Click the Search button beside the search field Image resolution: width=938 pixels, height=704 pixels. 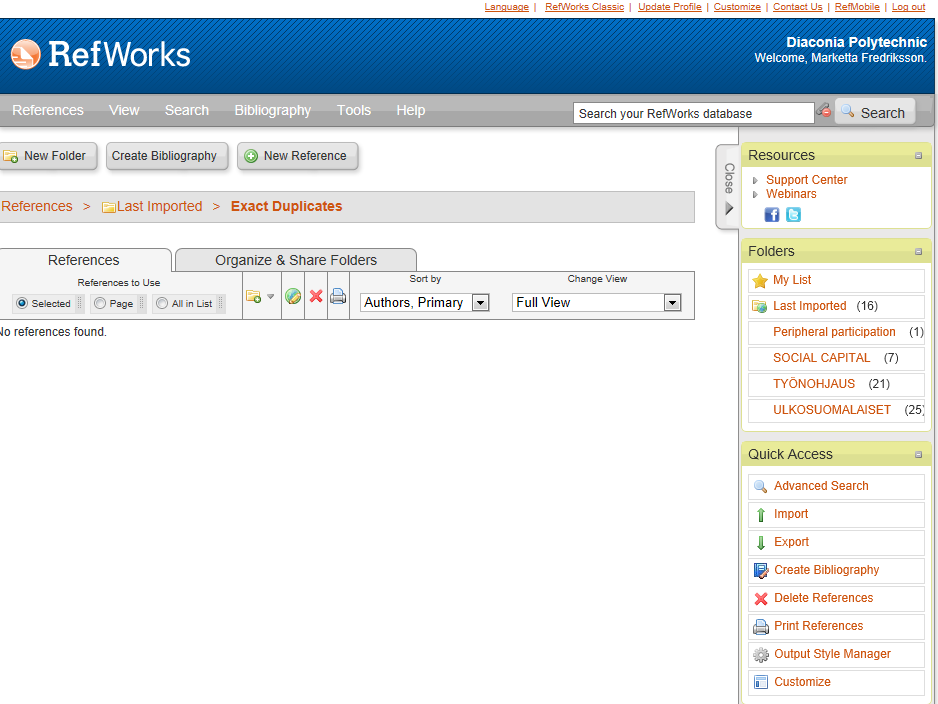pyautogui.click(x=875, y=112)
